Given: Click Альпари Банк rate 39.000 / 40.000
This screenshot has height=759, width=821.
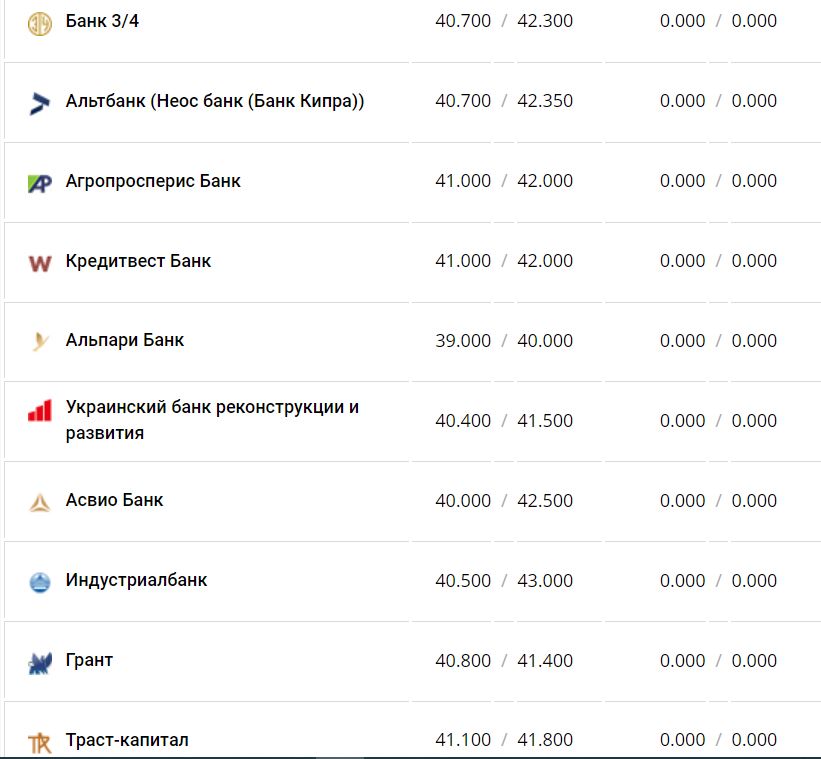Looking at the screenshot, I should click(504, 341).
